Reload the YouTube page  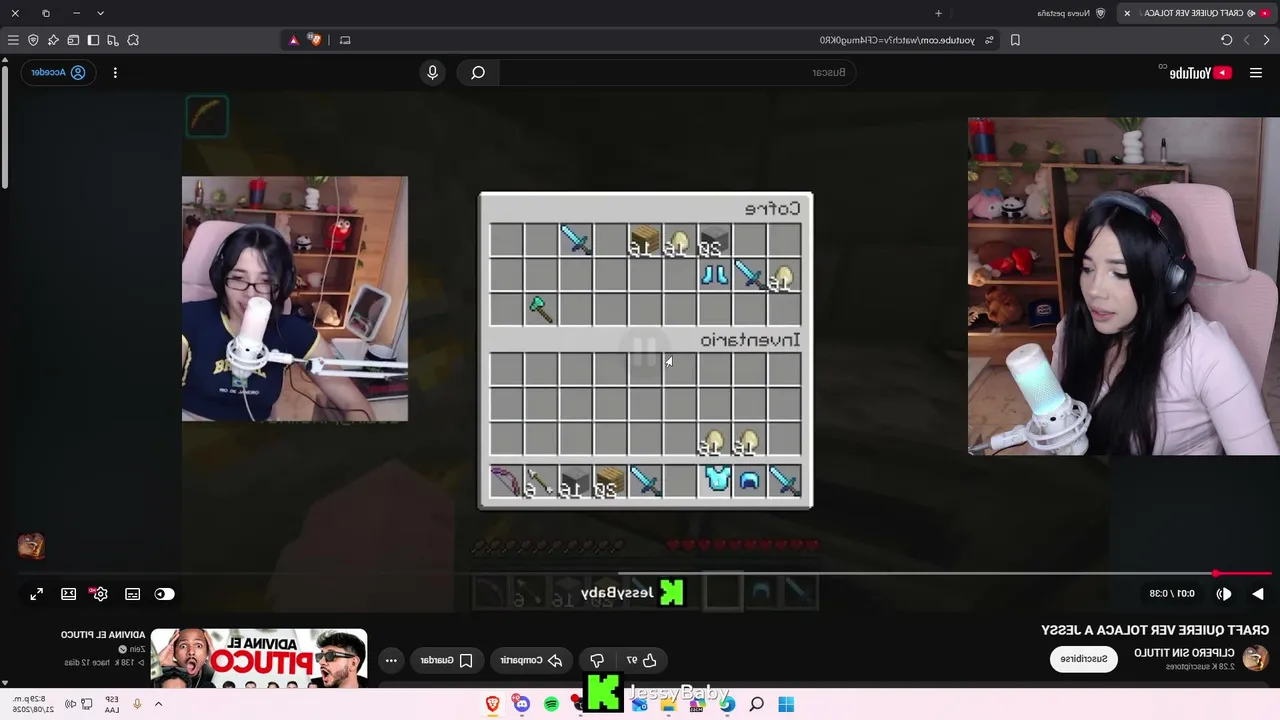[x=1226, y=40]
